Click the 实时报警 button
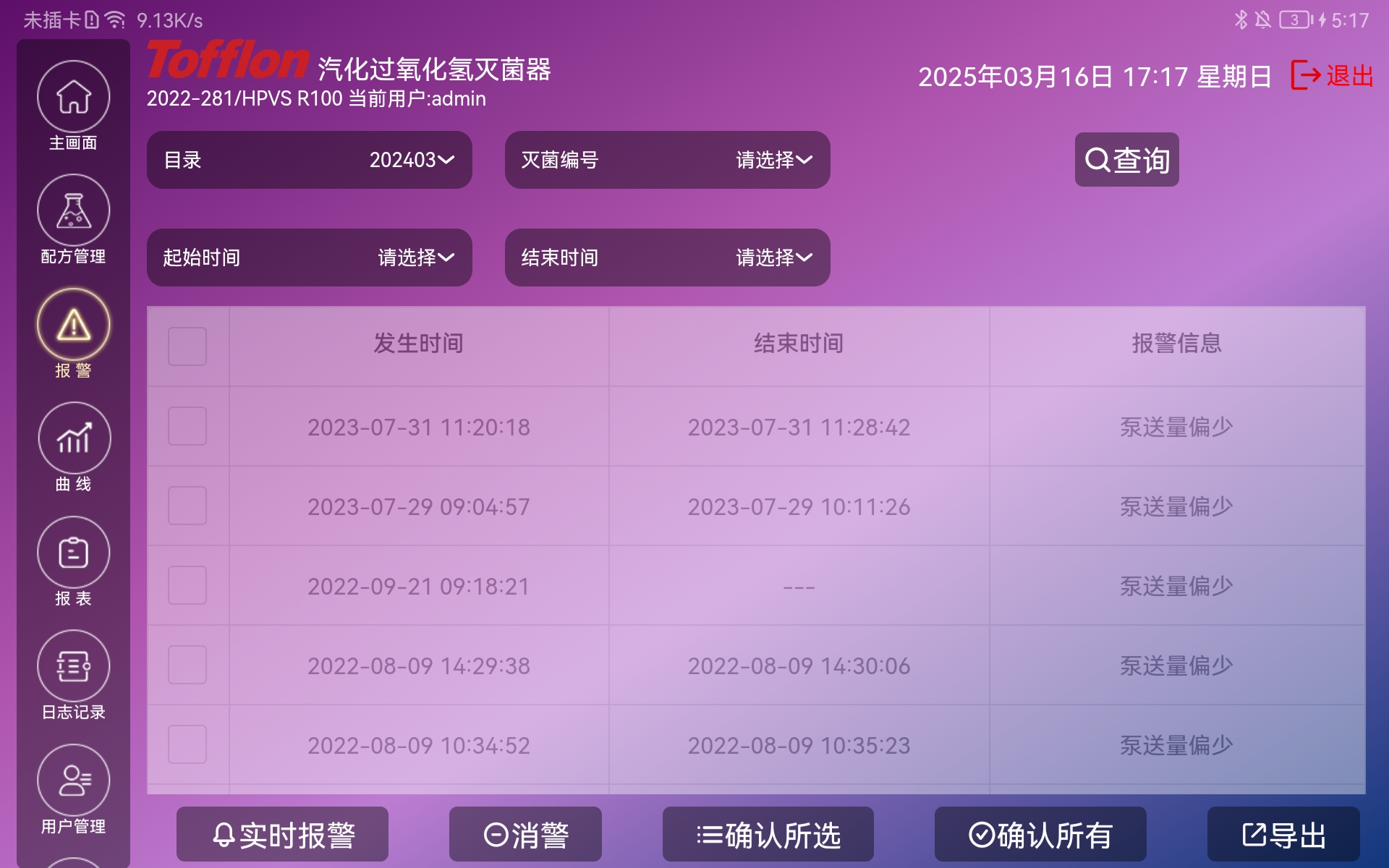 pos(283,835)
